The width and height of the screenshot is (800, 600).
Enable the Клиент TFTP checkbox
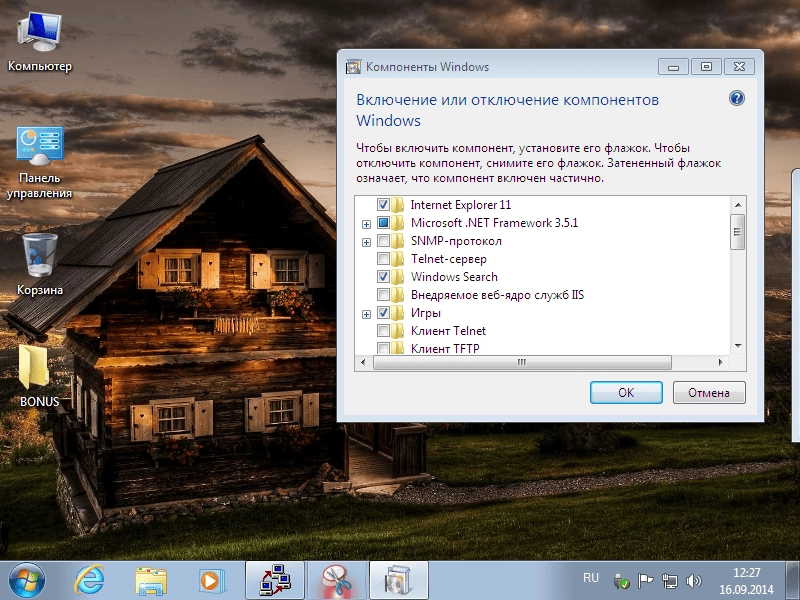pos(383,348)
